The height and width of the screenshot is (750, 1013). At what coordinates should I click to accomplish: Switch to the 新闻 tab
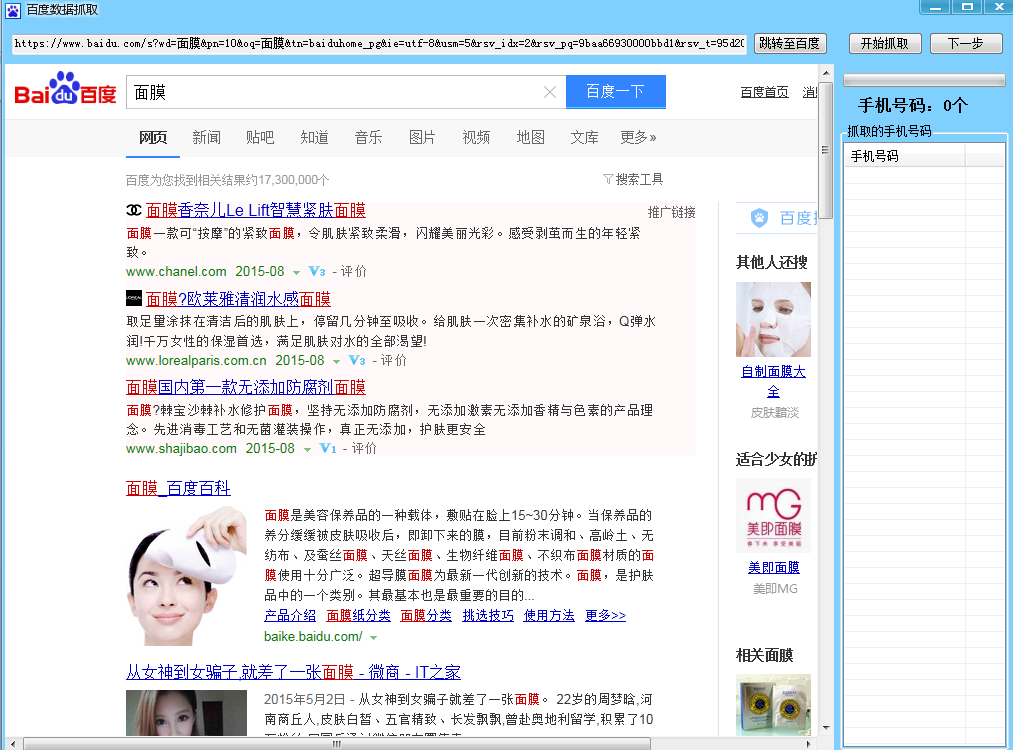(206, 137)
